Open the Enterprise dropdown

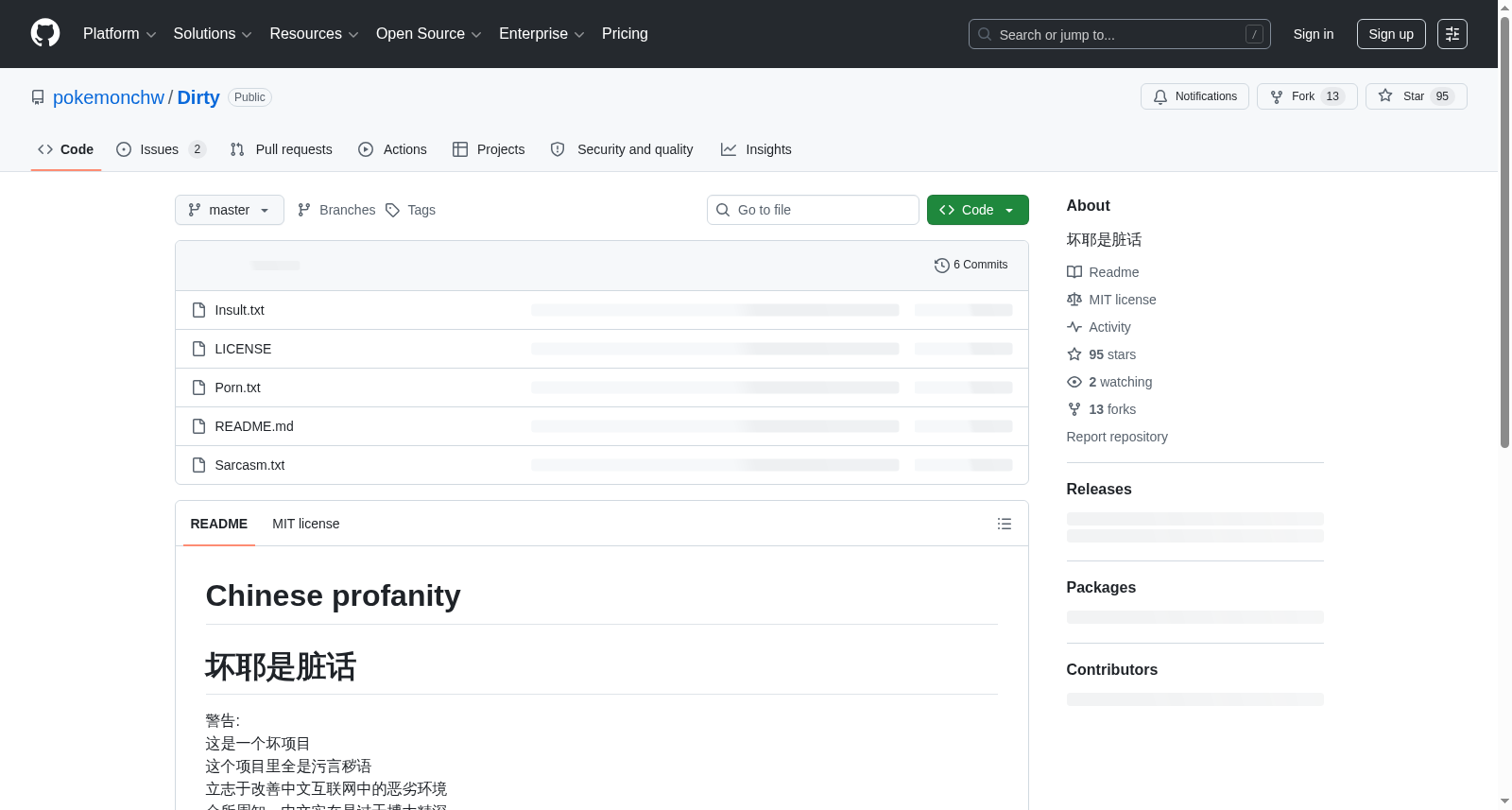541,34
